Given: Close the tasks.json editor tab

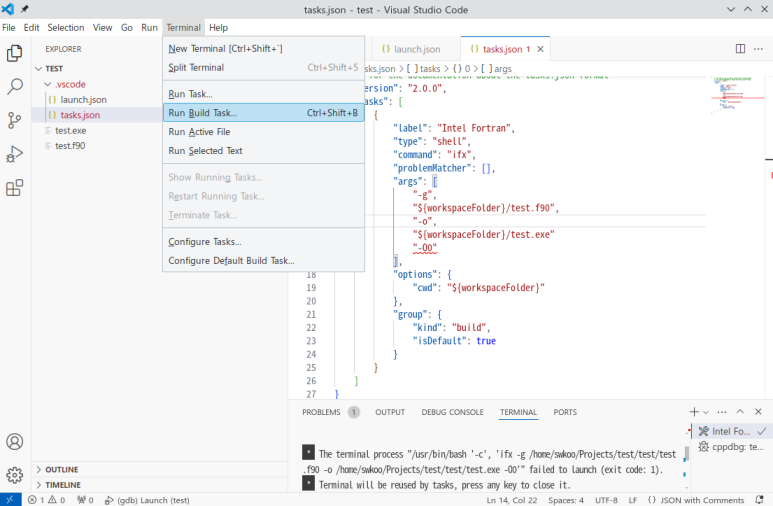Looking at the screenshot, I should pos(540,49).
